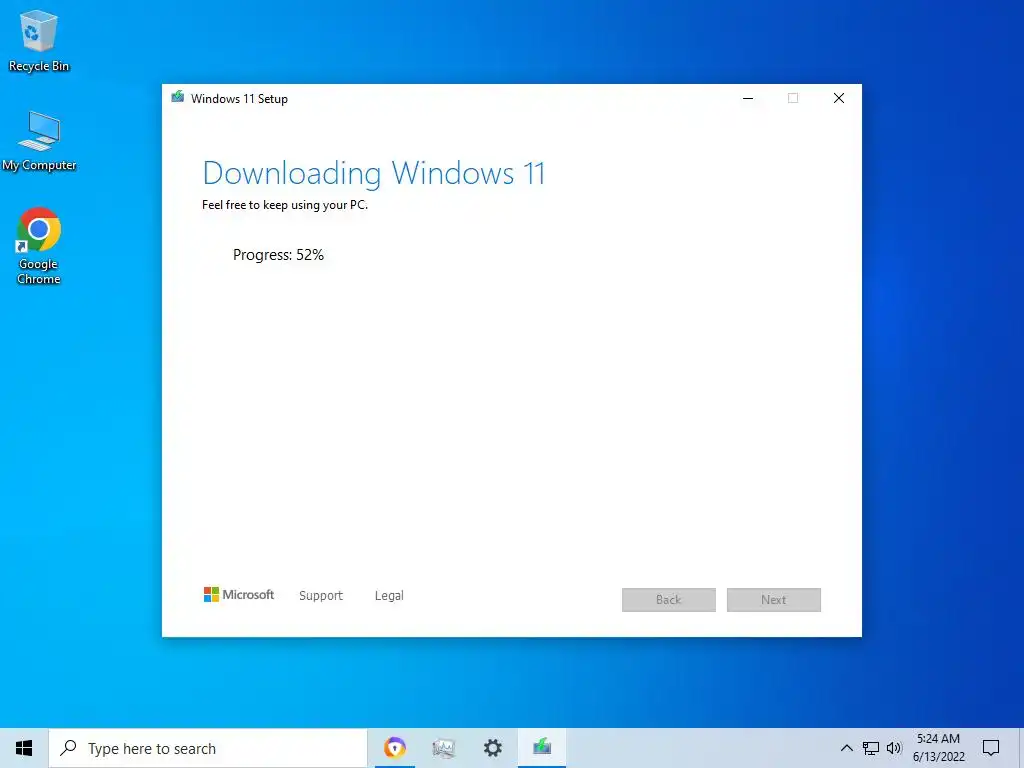Viewport: 1024px width, 768px height.
Task: Select the Google Chrome desktop shortcut
Action: [39, 246]
